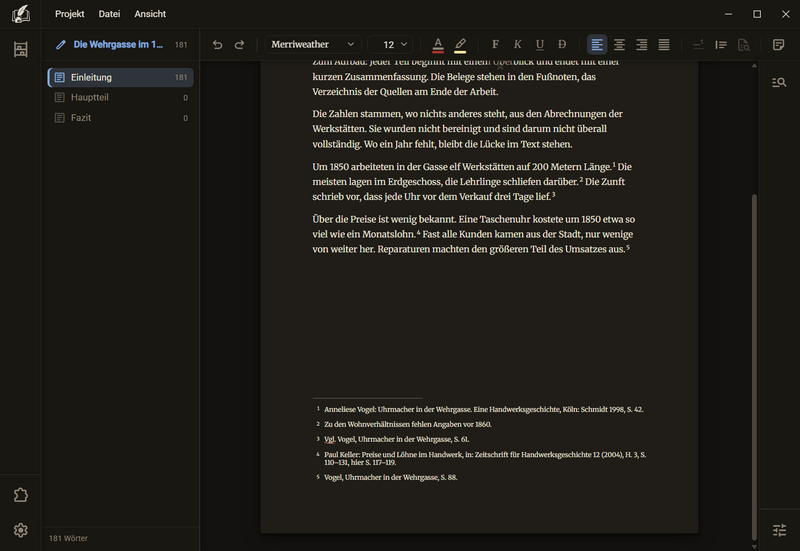The height and width of the screenshot is (551, 800).
Task: Click the project title Die Wehrgasse im 1...
Action: [x=118, y=44]
